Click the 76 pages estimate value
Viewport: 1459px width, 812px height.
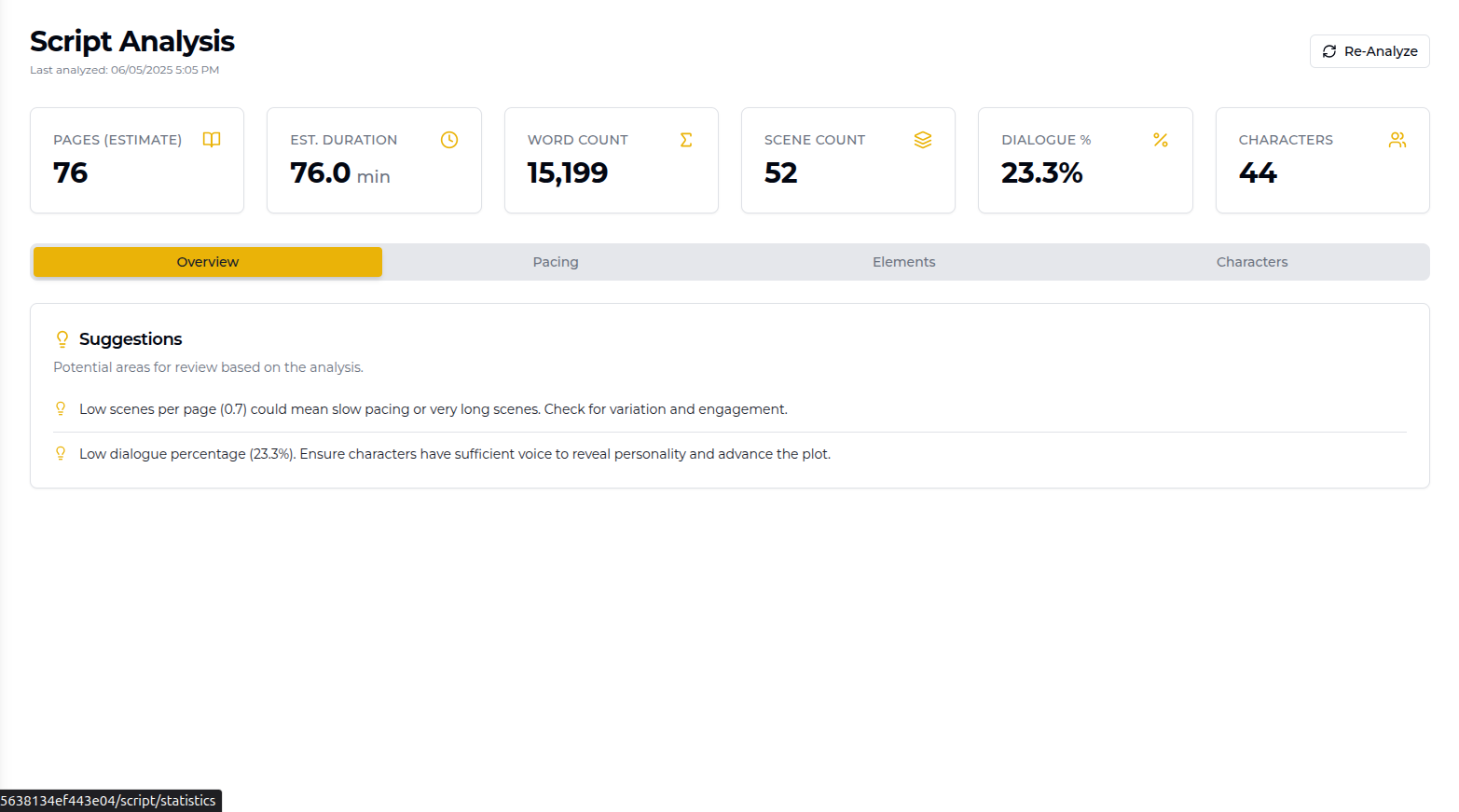[x=71, y=172]
